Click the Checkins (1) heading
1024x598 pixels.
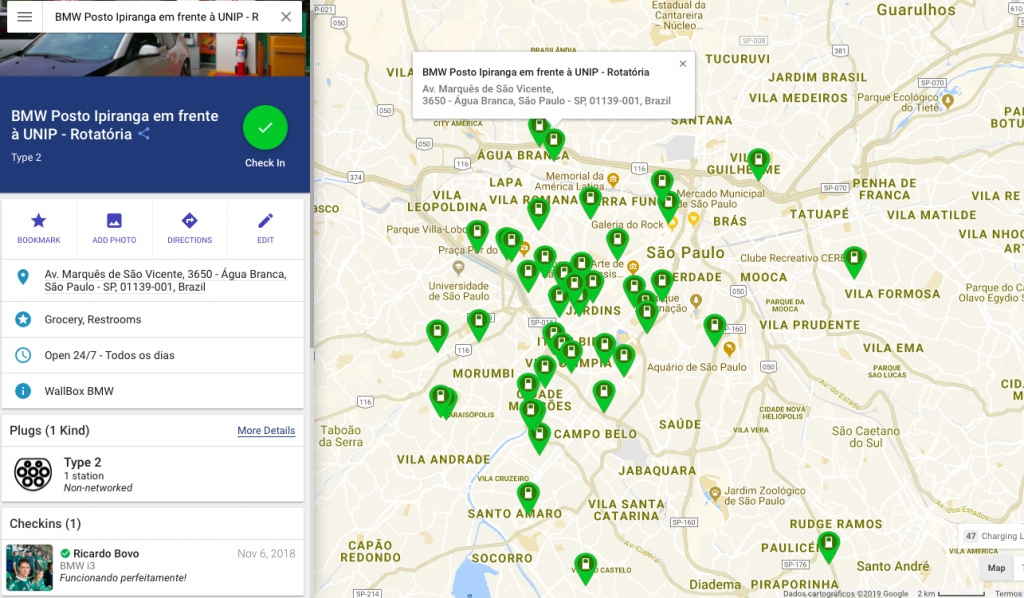pos(45,524)
